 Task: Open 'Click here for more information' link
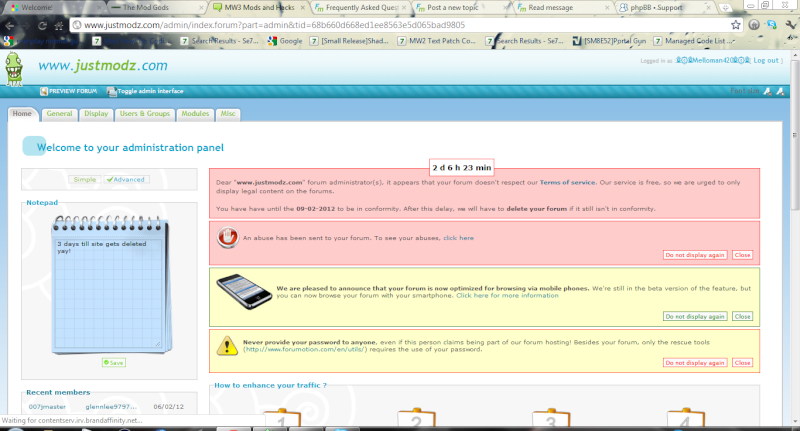coord(507,295)
